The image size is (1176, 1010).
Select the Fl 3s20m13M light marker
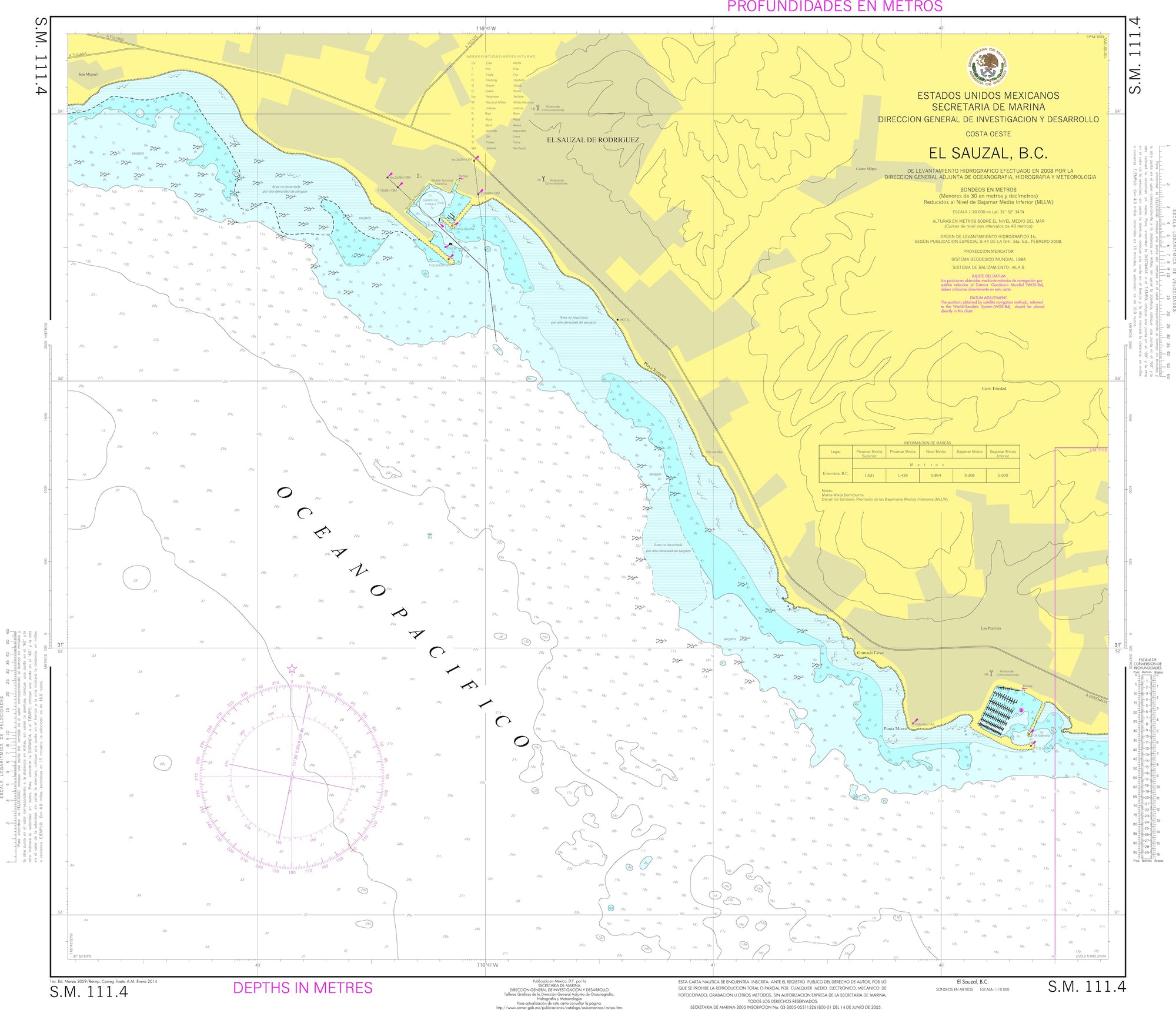click(397, 187)
